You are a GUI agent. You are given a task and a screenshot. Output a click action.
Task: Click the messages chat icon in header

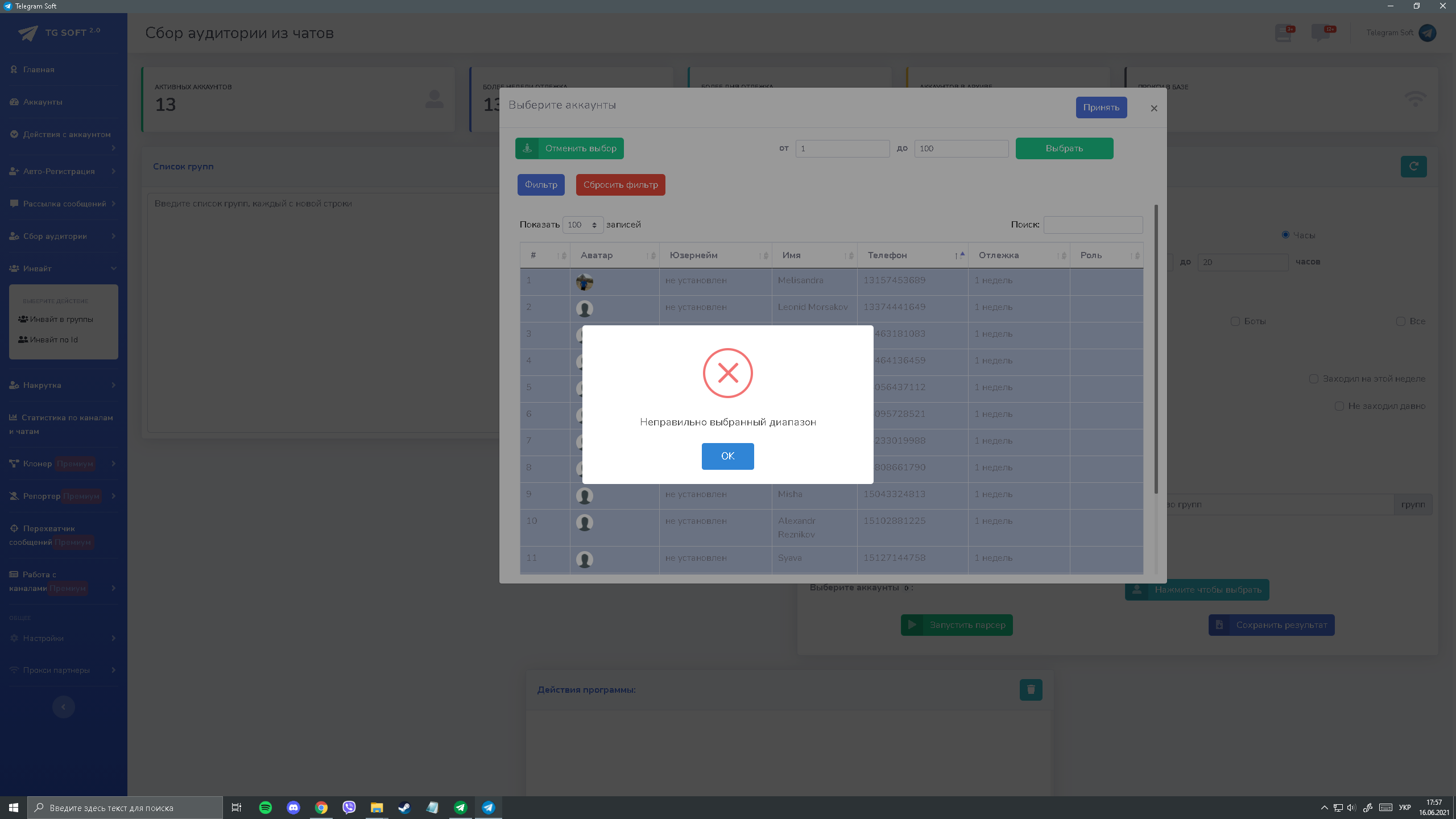1322,33
